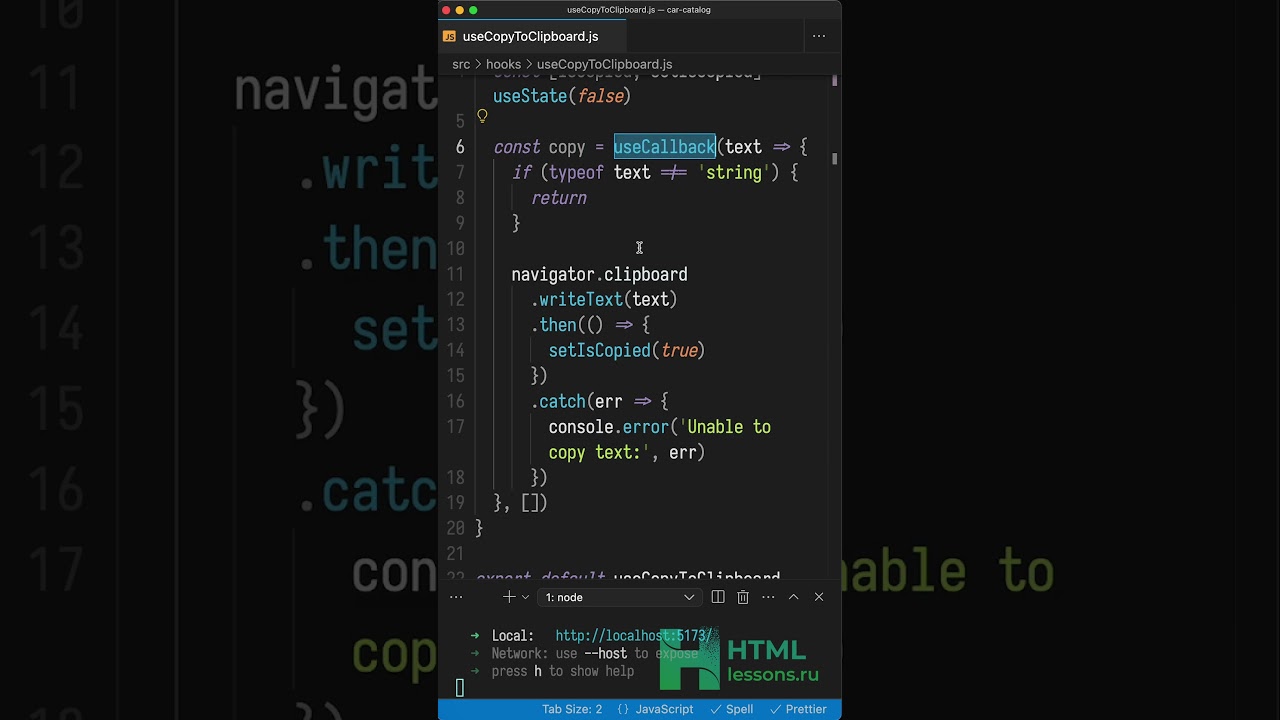Viewport: 1280px width, 720px height.
Task: Close the terminal panel with X icon
Action: (819, 597)
